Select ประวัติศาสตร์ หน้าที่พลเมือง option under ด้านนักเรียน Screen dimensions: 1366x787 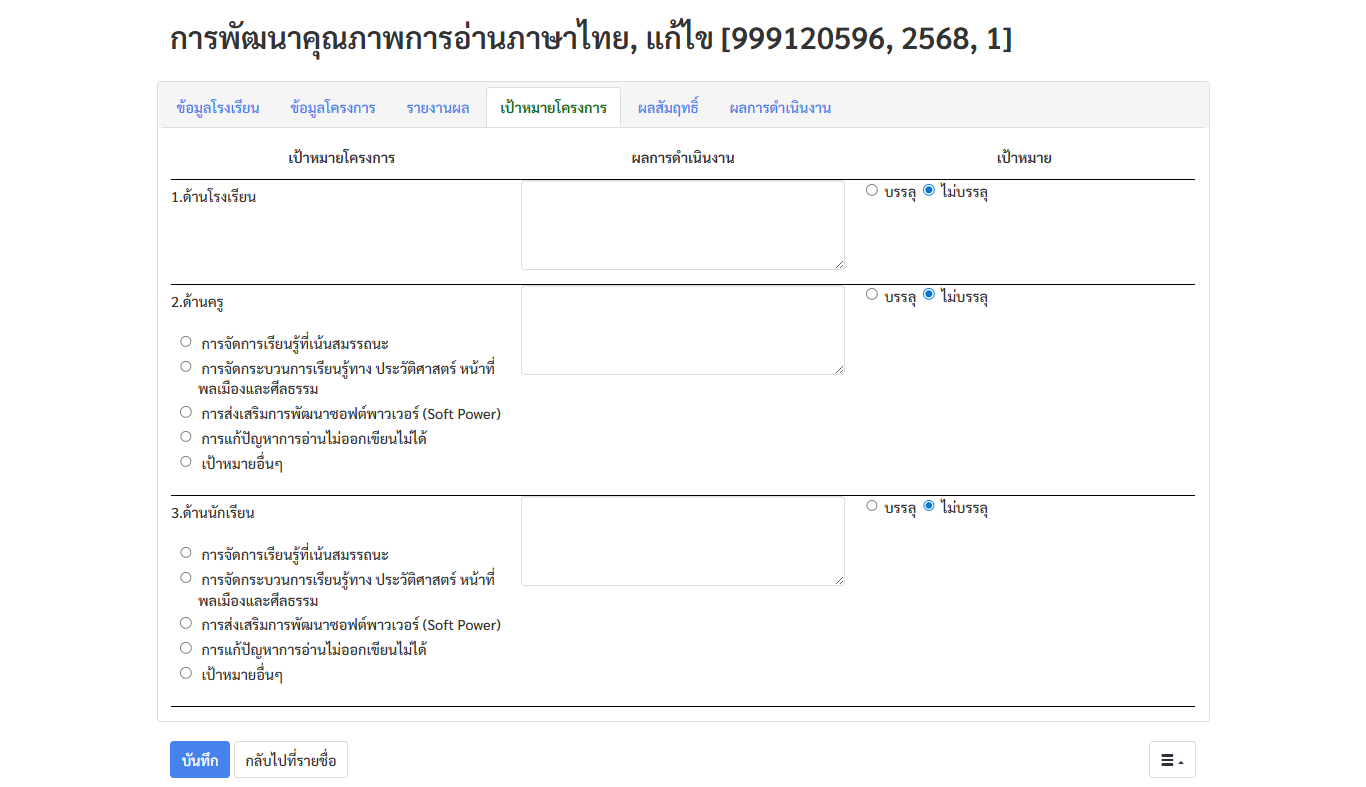click(186, 578)
